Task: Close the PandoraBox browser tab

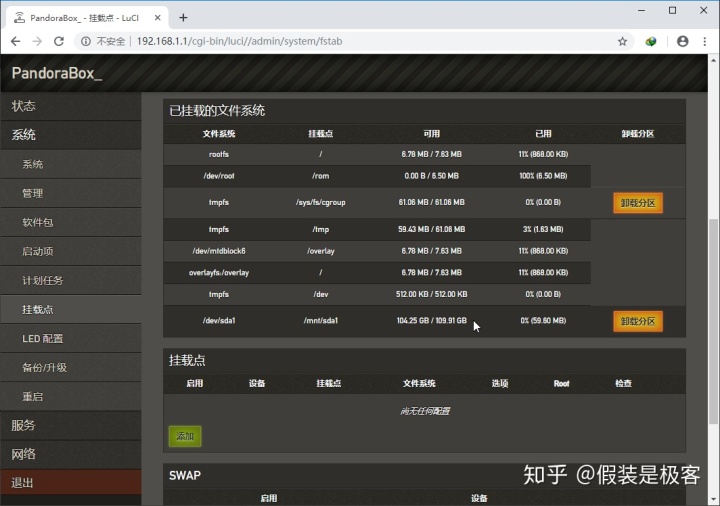Action: click(158, 17)
